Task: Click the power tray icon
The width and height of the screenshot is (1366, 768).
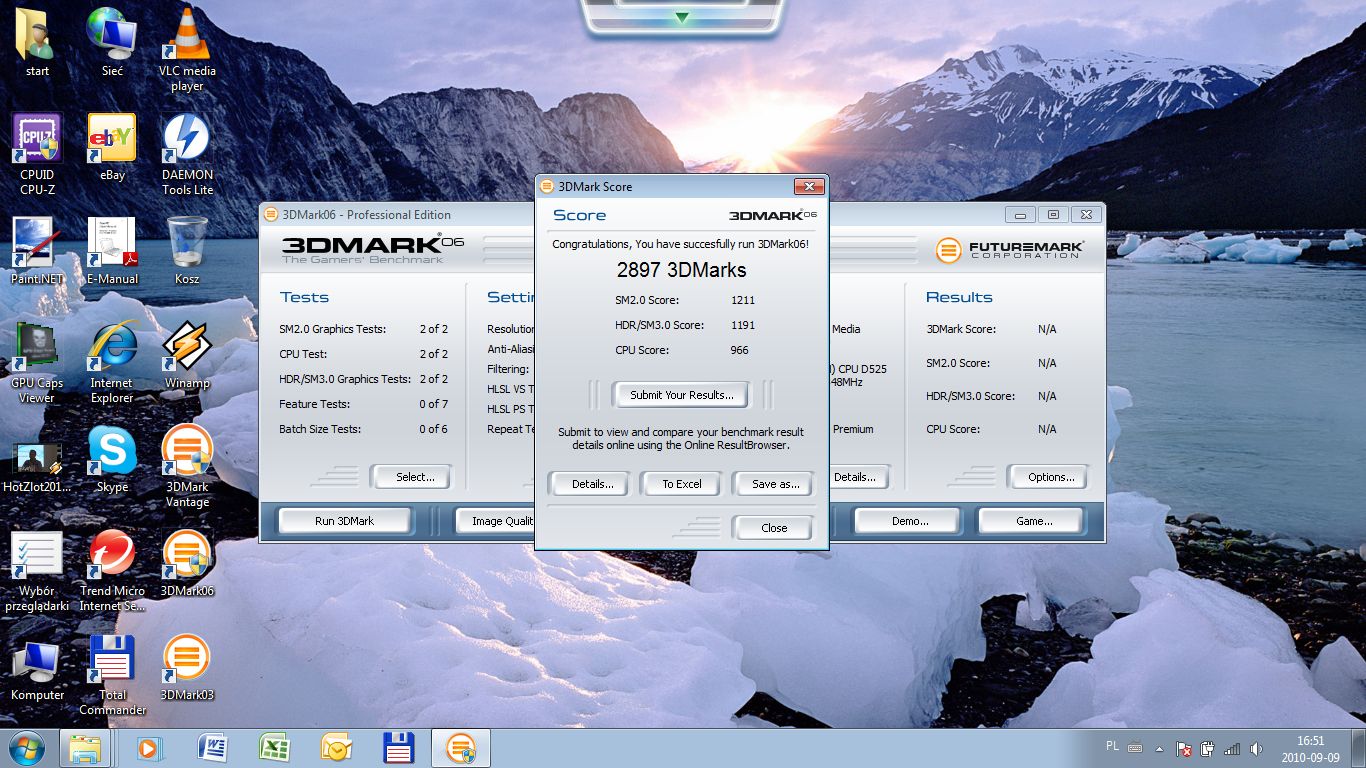Action: coord(1207,749)
